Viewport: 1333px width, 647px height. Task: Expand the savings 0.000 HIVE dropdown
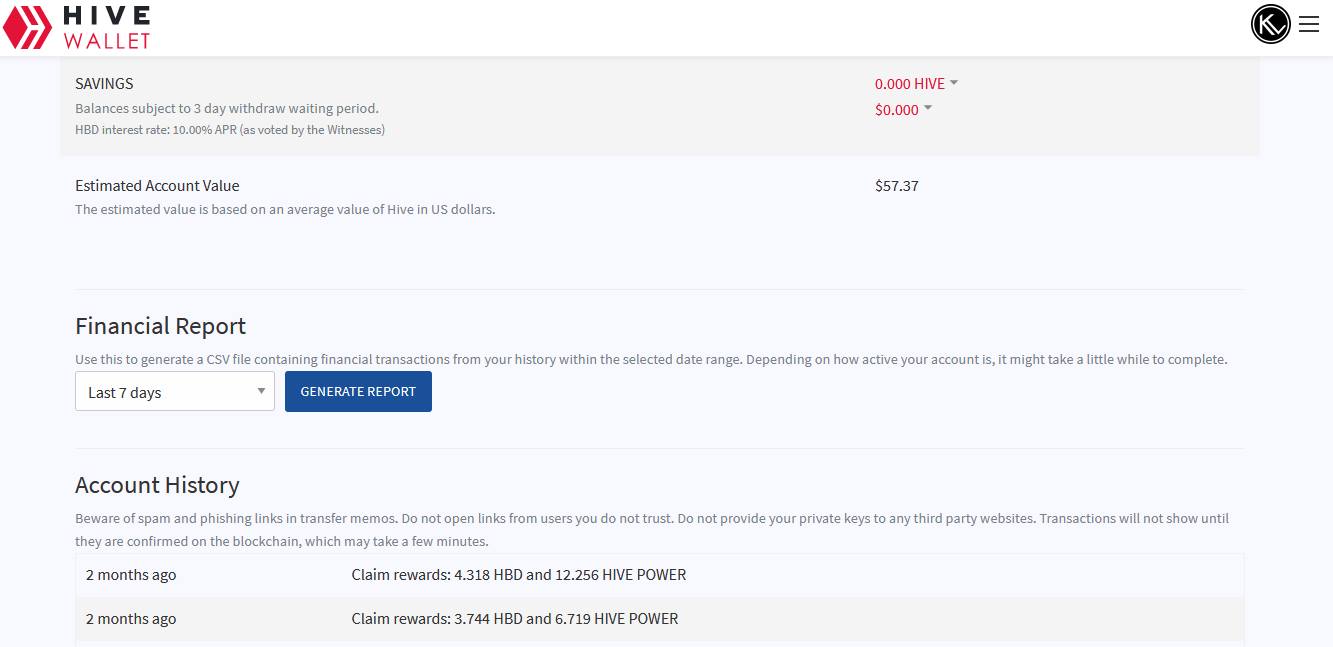click(x=916, y=84)
